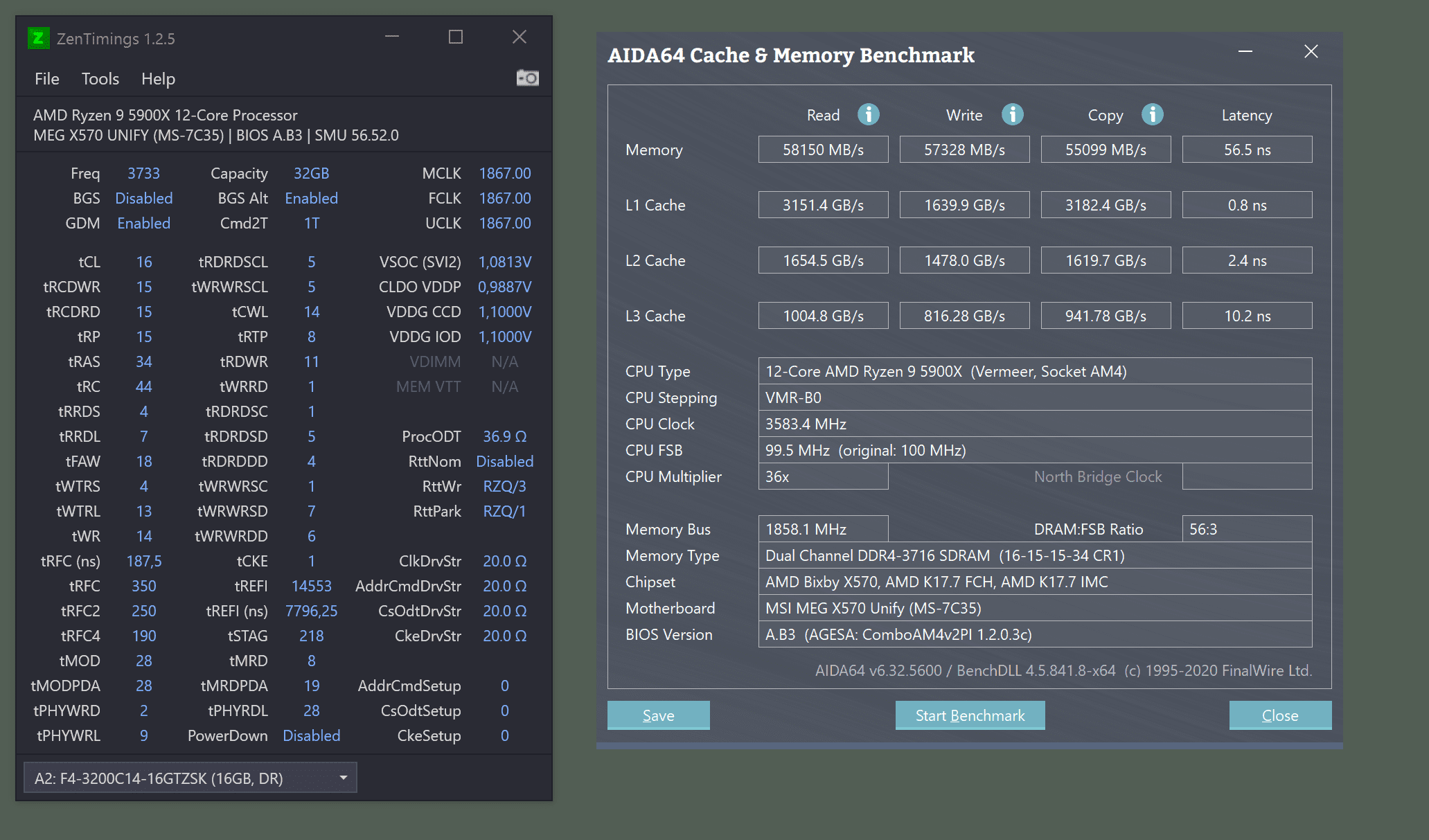This screenshot has width=1429, height=840.
Task: Click the Read info icon
Action: (868, 114)
